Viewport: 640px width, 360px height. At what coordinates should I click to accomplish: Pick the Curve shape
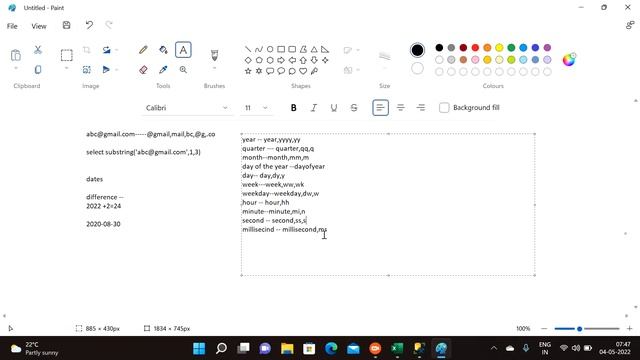tap(259, 49)
